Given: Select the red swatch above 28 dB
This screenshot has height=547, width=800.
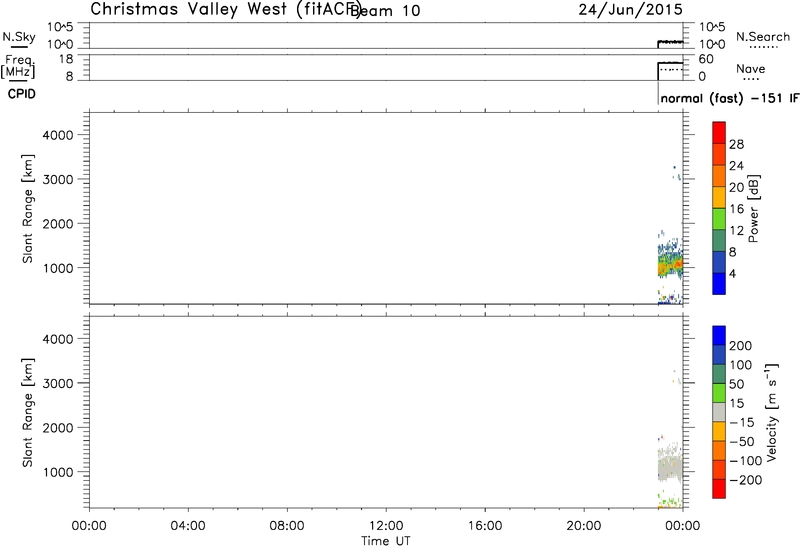Looking at the screenshot, I should [x=719, y=133].
